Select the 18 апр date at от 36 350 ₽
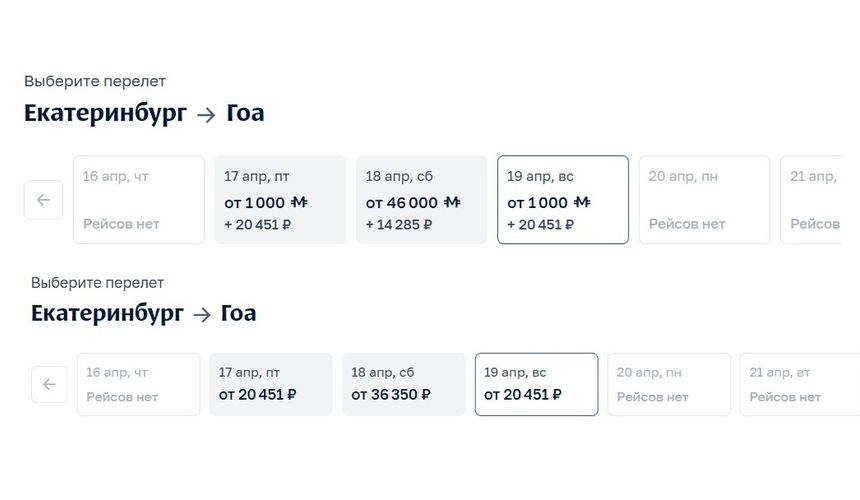Screen dimensions: 860x500 (403, 384)
